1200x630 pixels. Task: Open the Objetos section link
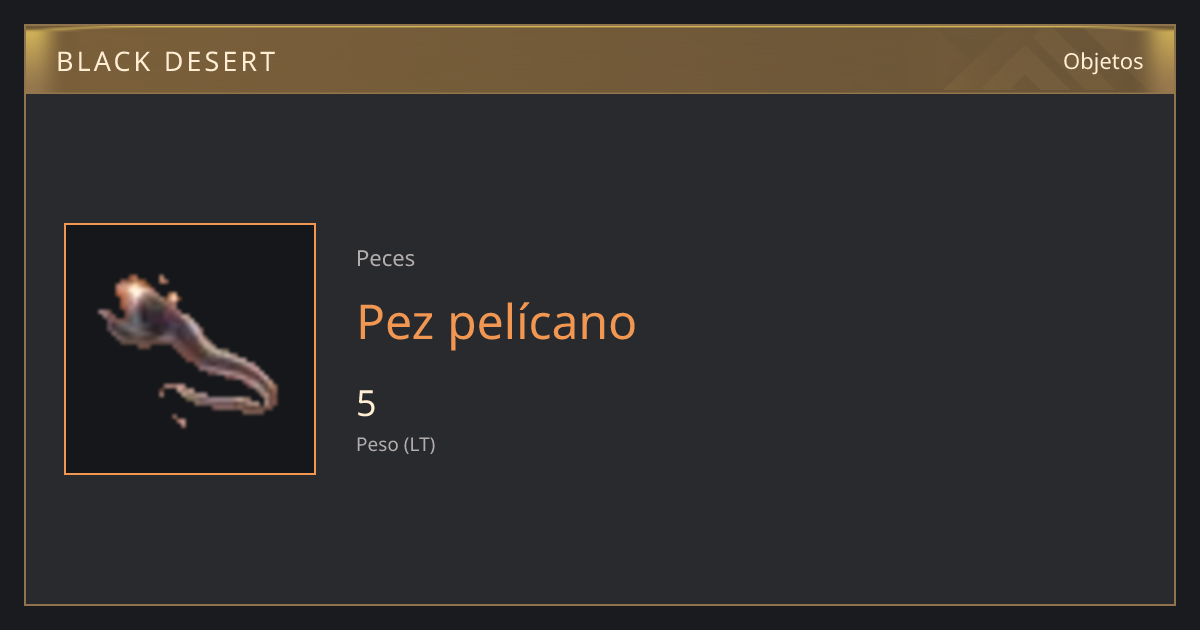coord(1103,61)
